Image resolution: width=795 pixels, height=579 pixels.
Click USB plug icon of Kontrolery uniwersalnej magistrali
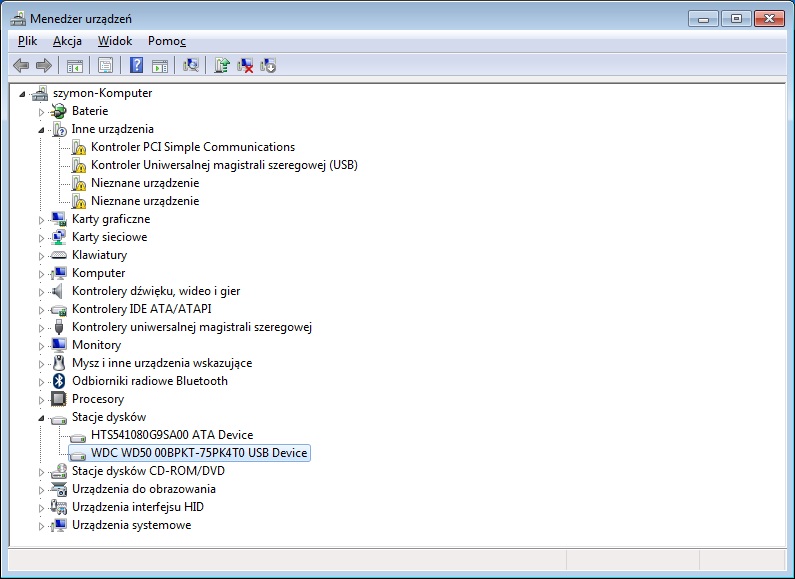[x=59, y=327]
